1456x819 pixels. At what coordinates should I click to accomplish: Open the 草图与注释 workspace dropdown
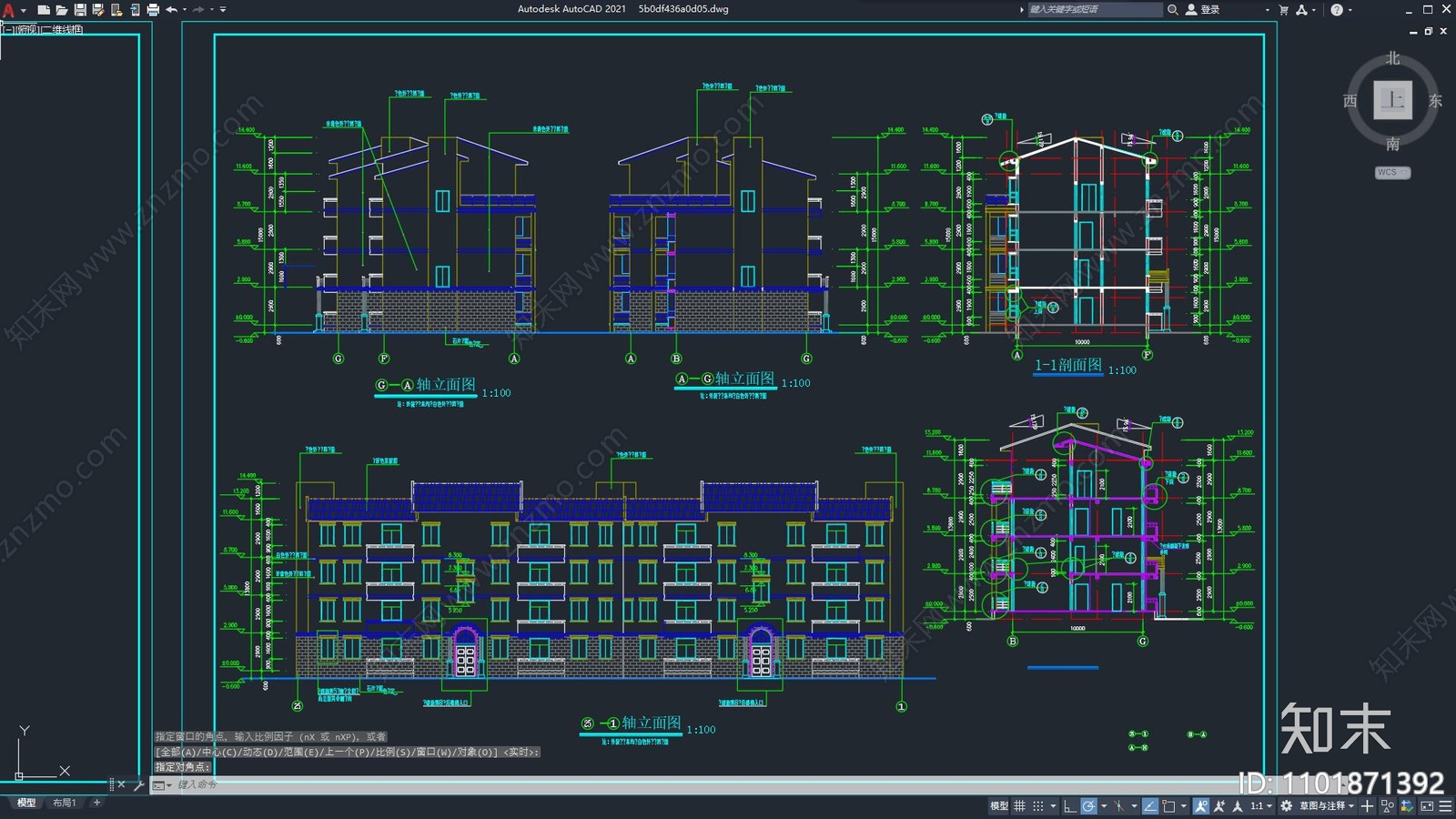[1327, 806]
